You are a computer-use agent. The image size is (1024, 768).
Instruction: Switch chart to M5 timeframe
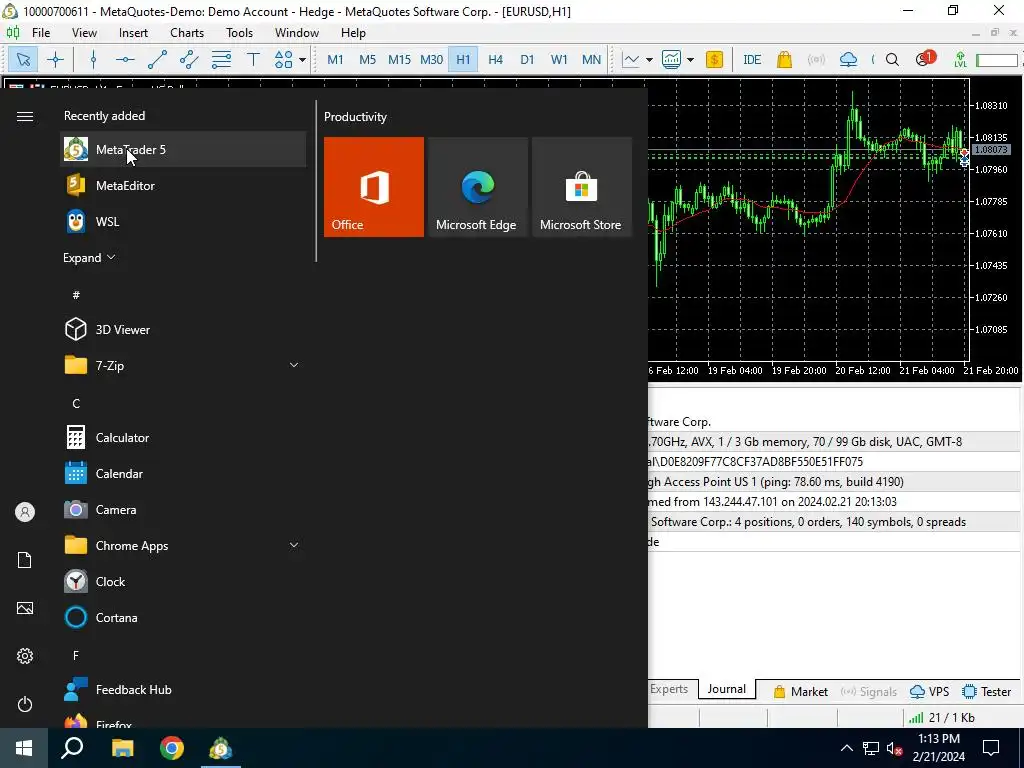[x=368, y=59]
